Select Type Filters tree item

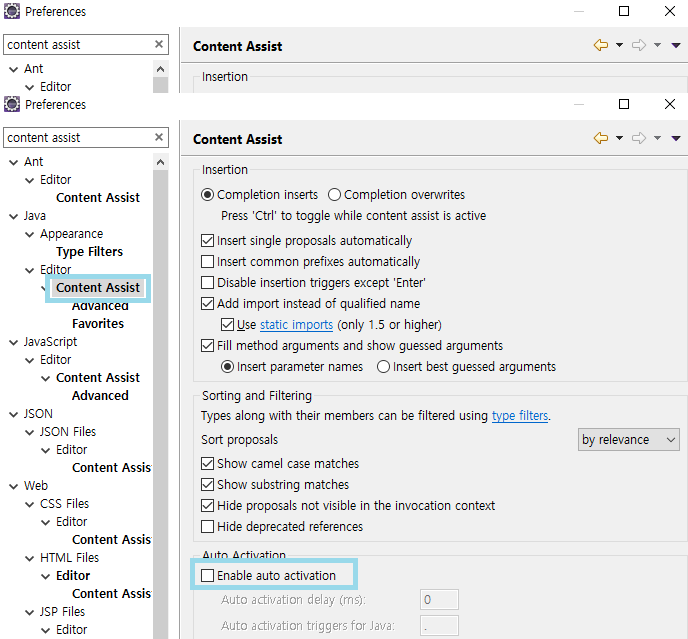pos(90,251)
